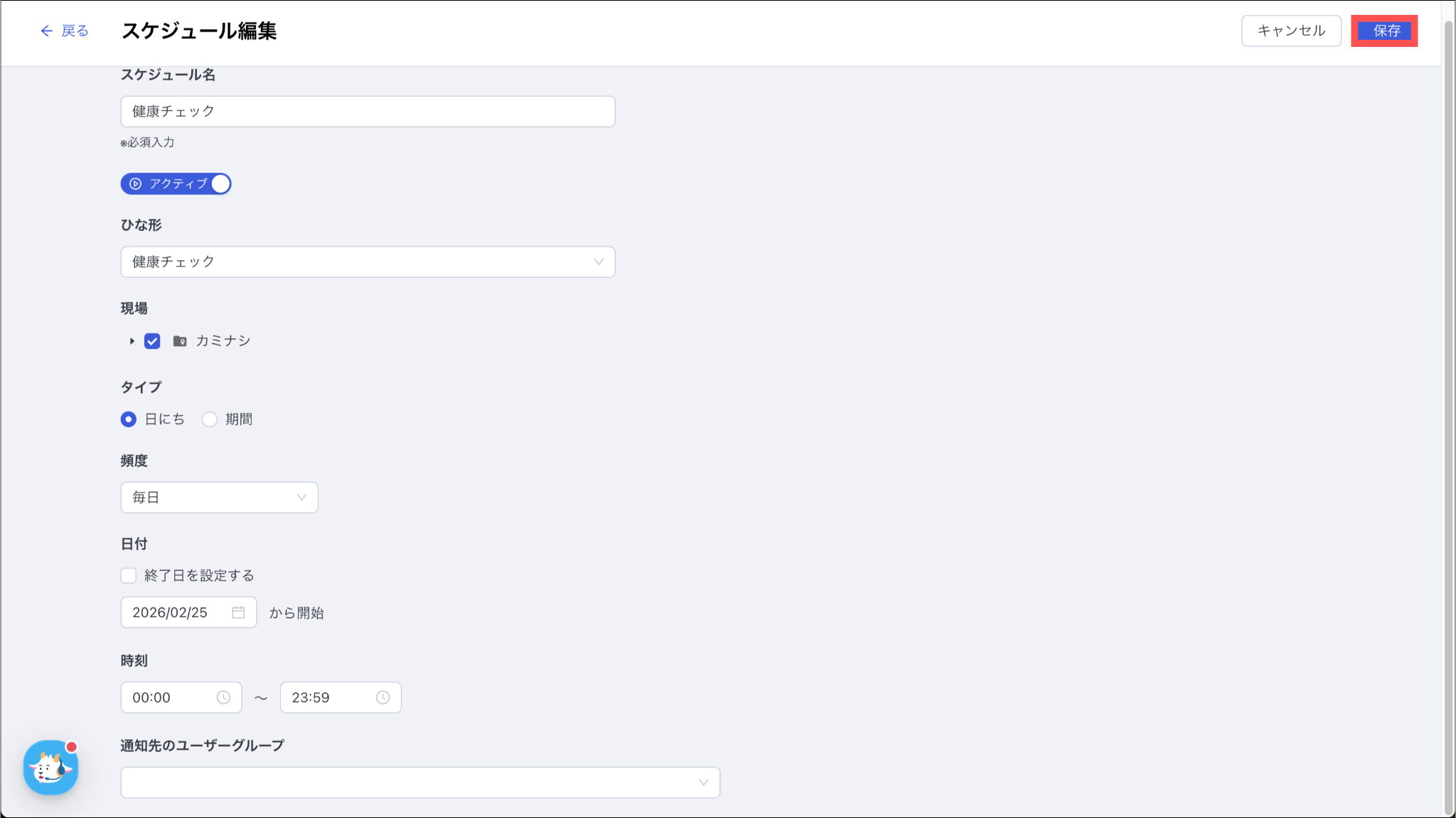Click the clock icon in 23:59 field
Viewport: 1456px width, 818px height.
[x=382, y=698]
